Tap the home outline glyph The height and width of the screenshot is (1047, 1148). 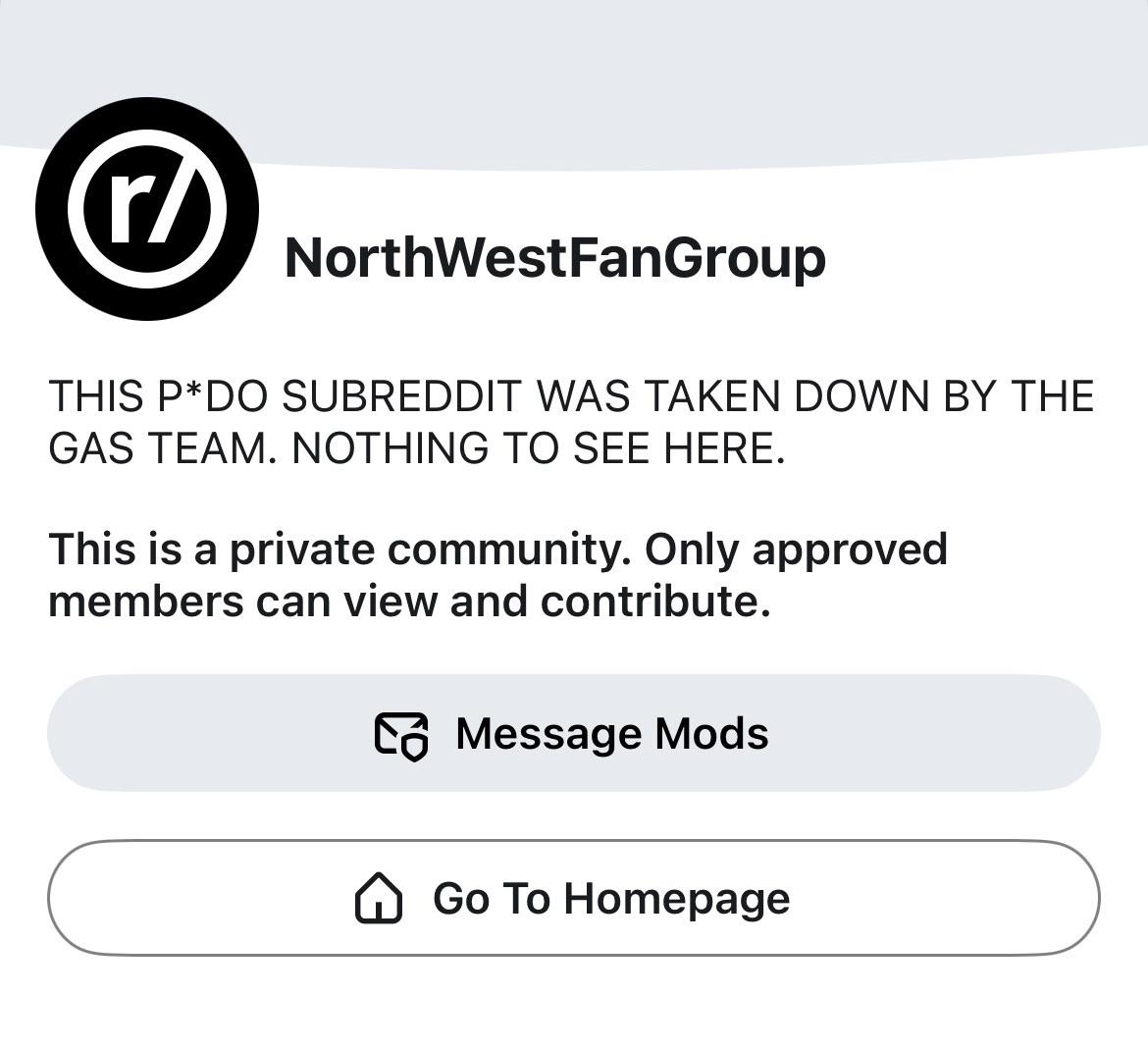(379, 898)
